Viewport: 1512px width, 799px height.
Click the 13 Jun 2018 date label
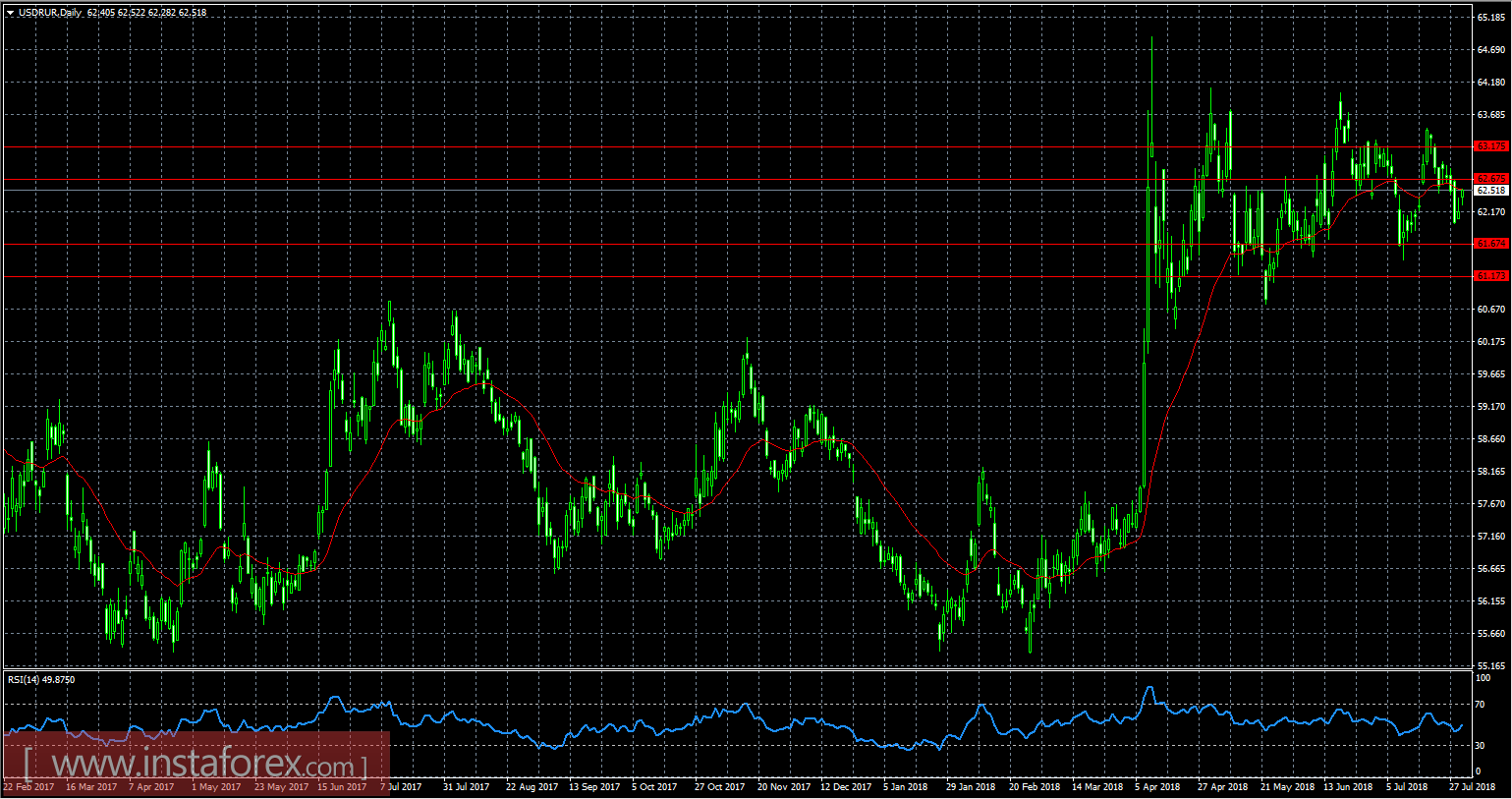[x=1347, y=786]
